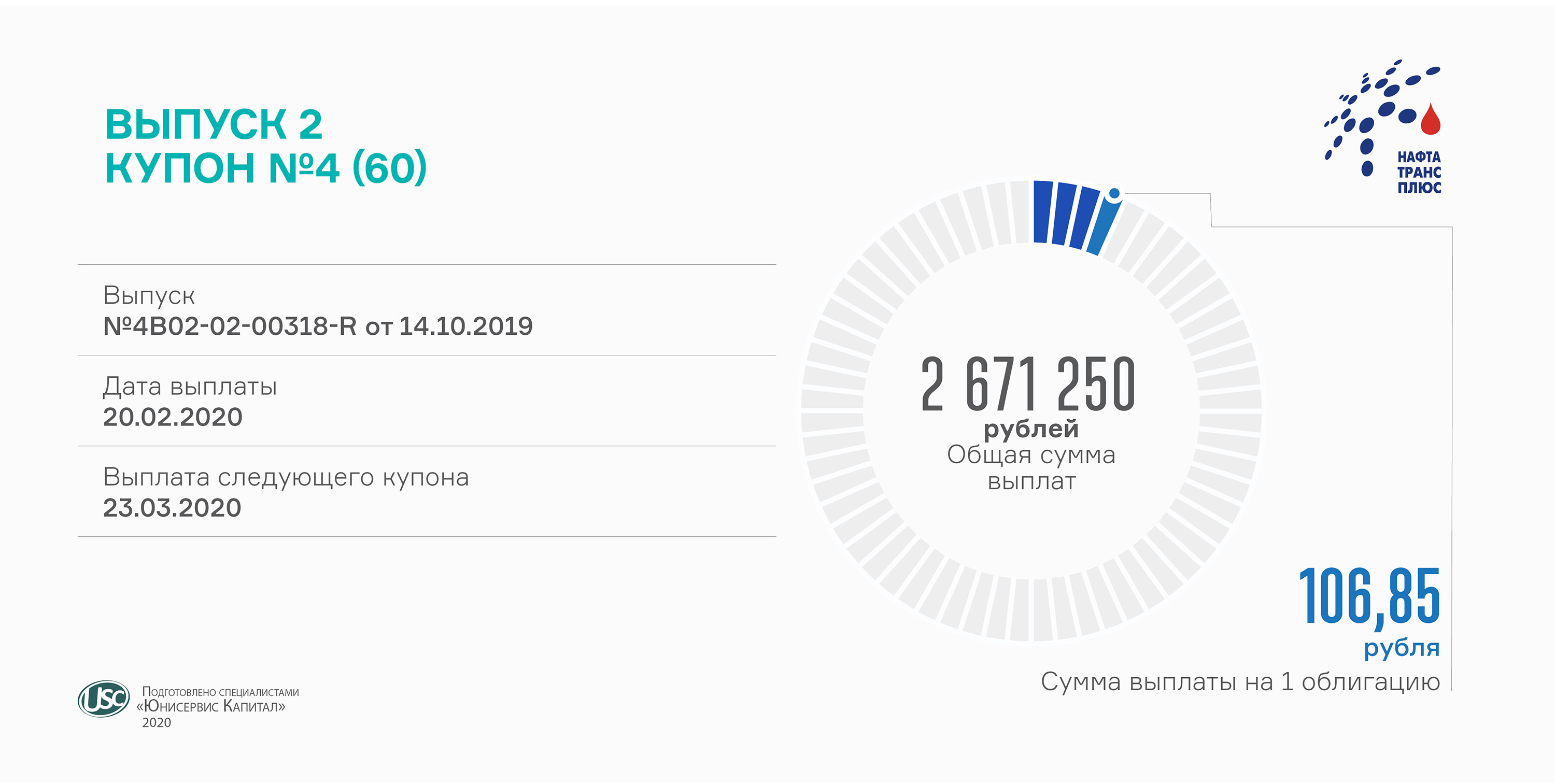Click the Дата выплаты label
Screen dimensions: 1555x784
tap(190, 387)
